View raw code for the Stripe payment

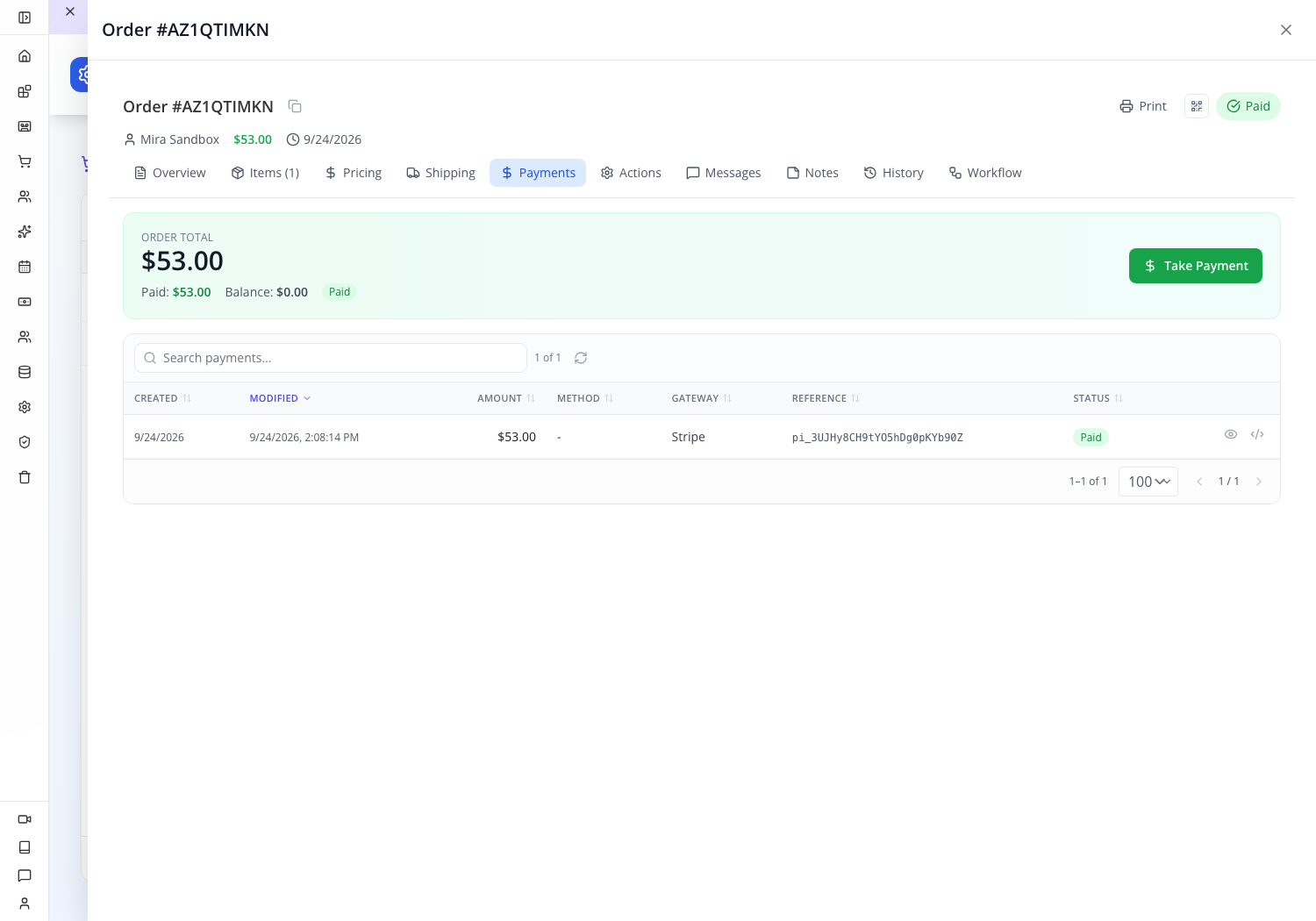tap(1257, 434)
